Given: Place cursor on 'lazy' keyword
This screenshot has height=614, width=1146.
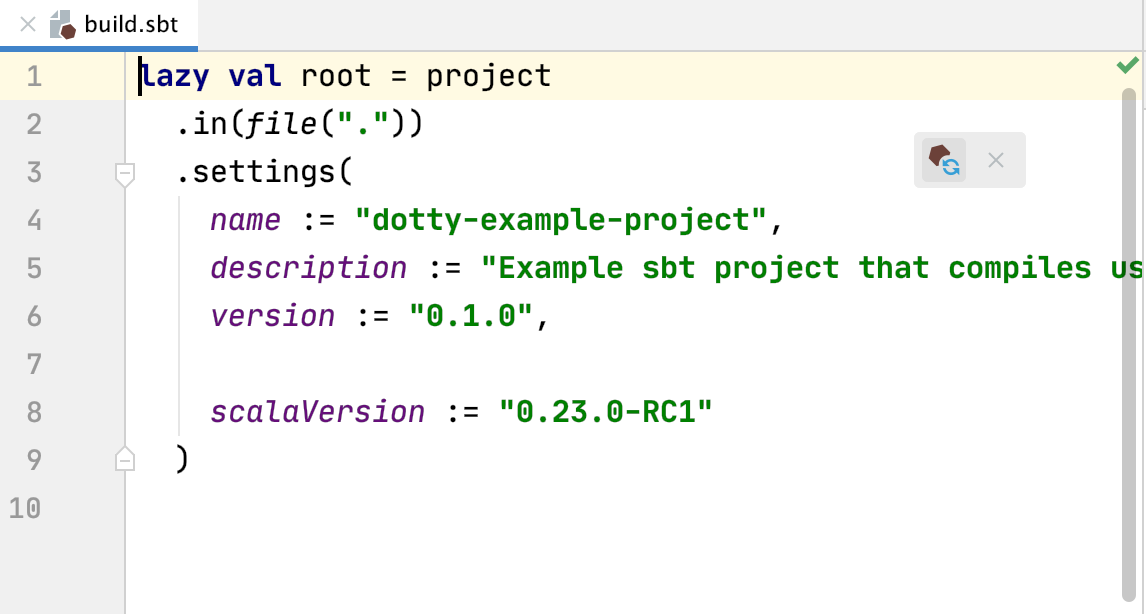Looking at the screenshot, I should (175, 76).
